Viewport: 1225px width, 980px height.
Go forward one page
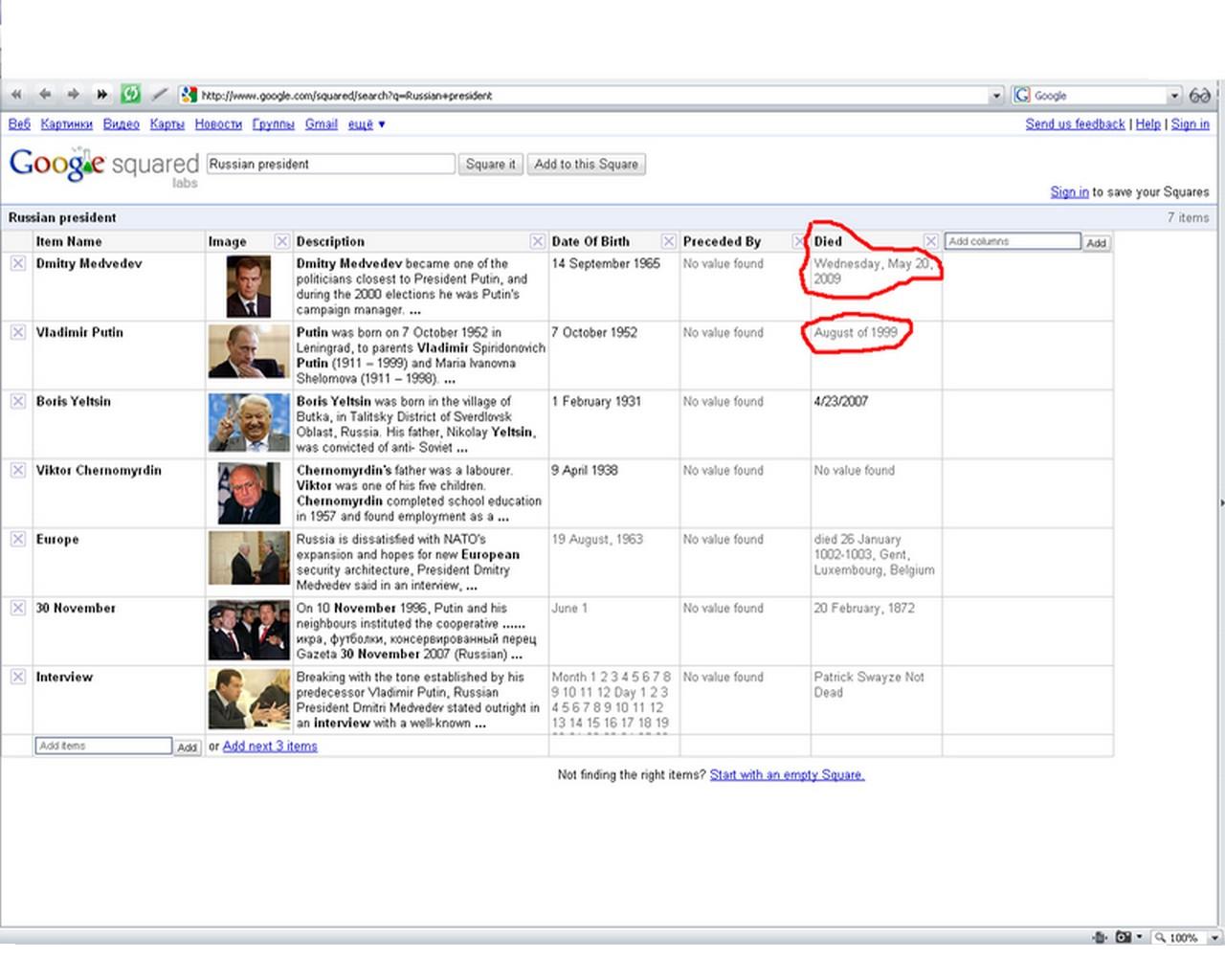(73, 95)
